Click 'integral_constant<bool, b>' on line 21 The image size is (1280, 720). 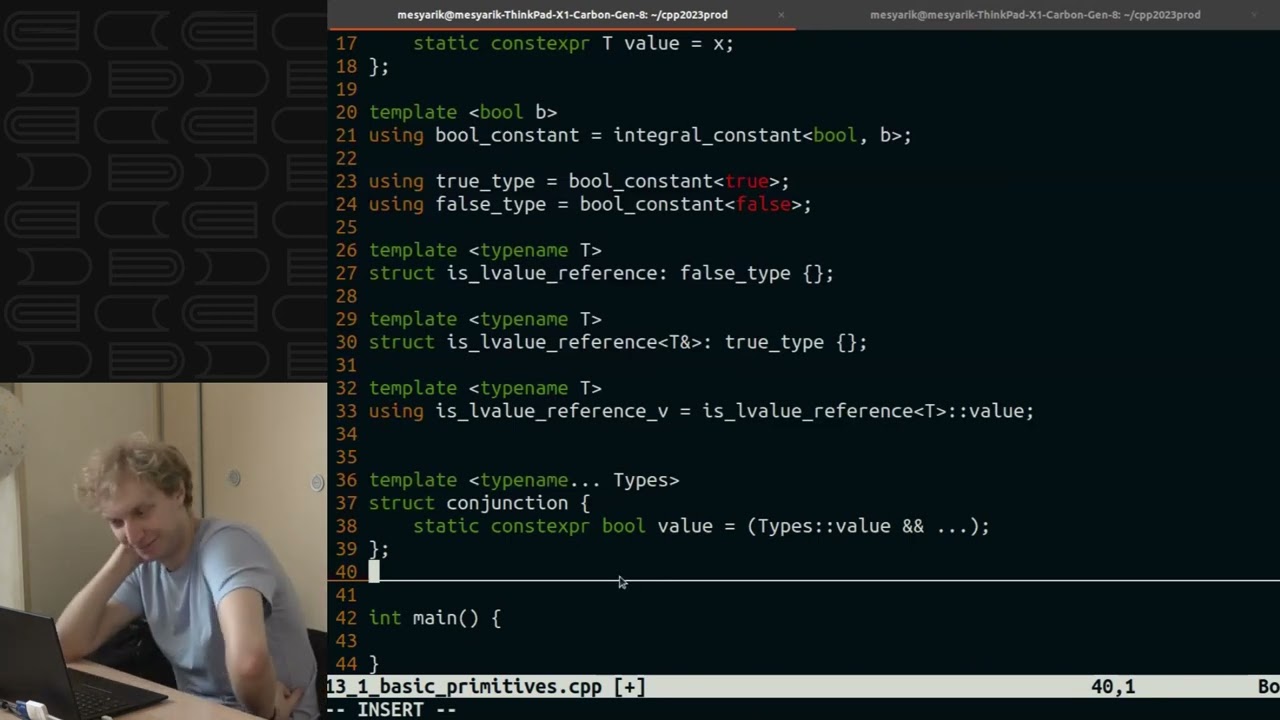(757, 135)
